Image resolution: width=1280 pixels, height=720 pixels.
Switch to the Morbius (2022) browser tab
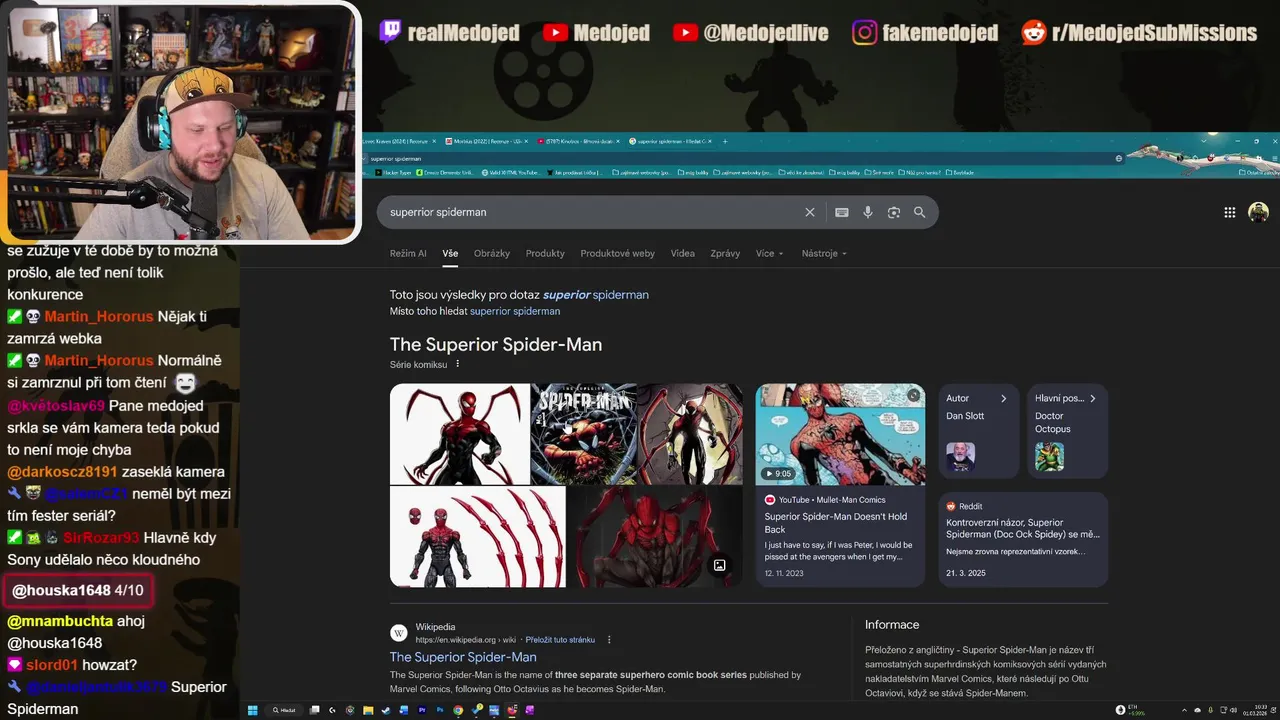487,141
